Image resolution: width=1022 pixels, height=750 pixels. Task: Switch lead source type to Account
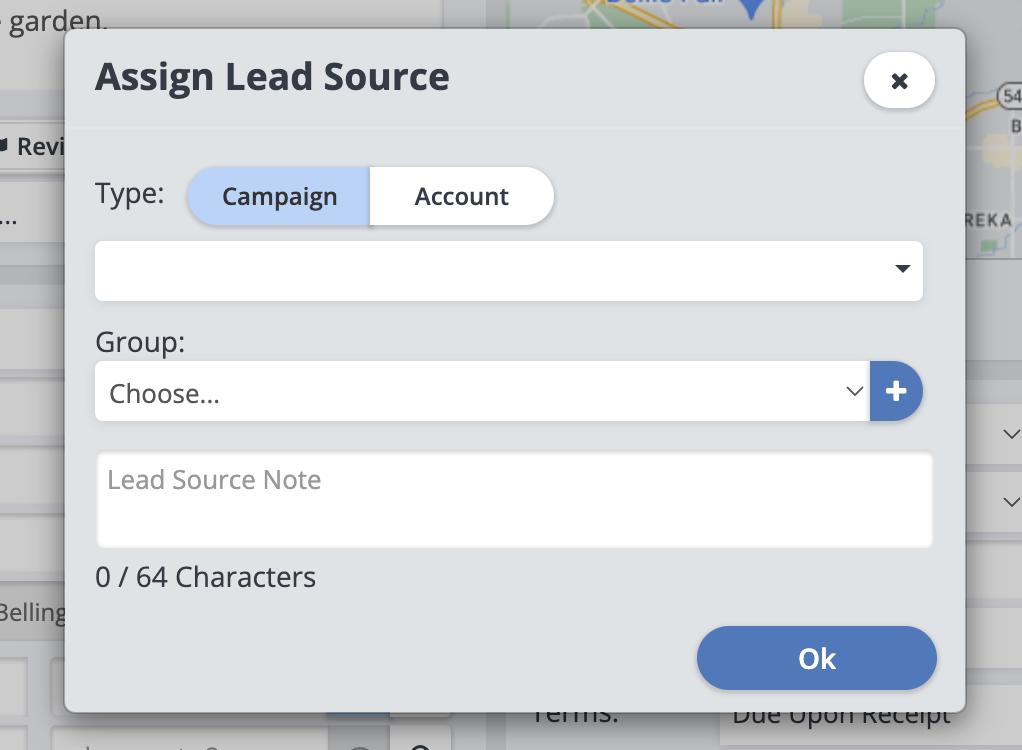click(x=461, y=196)
